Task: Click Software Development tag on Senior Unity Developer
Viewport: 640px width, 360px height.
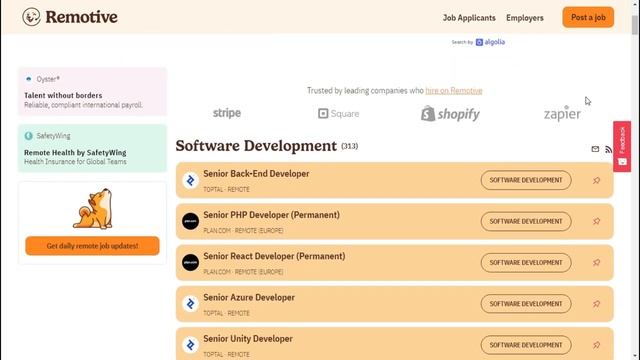Action: tap(526, 345)
